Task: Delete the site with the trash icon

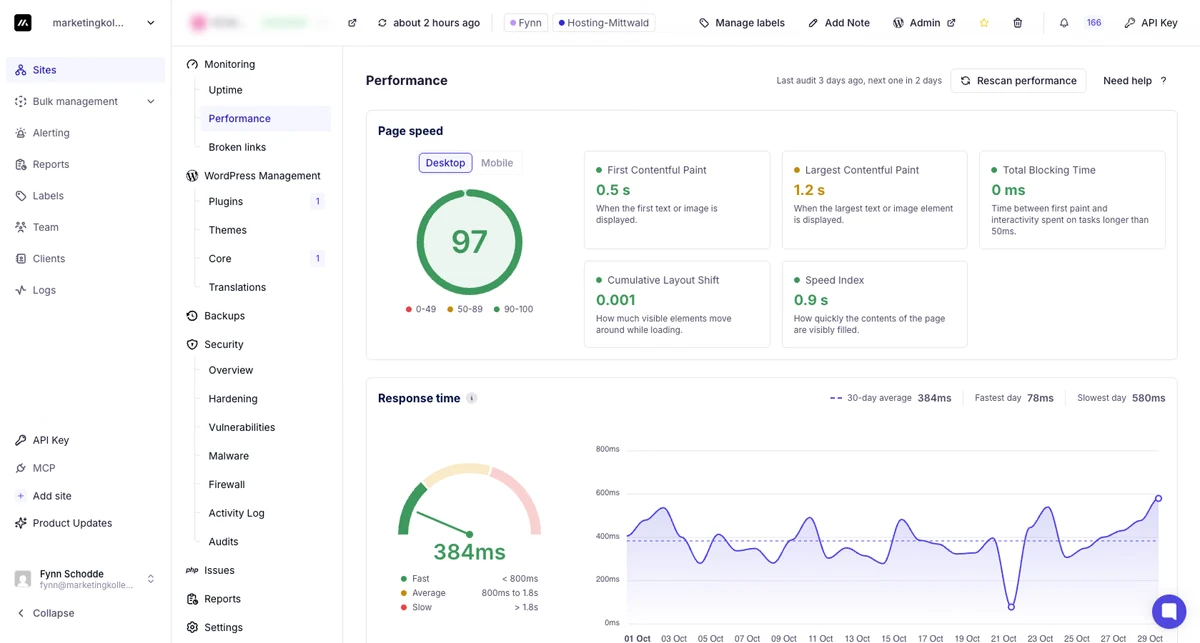Action: pyautogui.click(x=1017, y=23)
